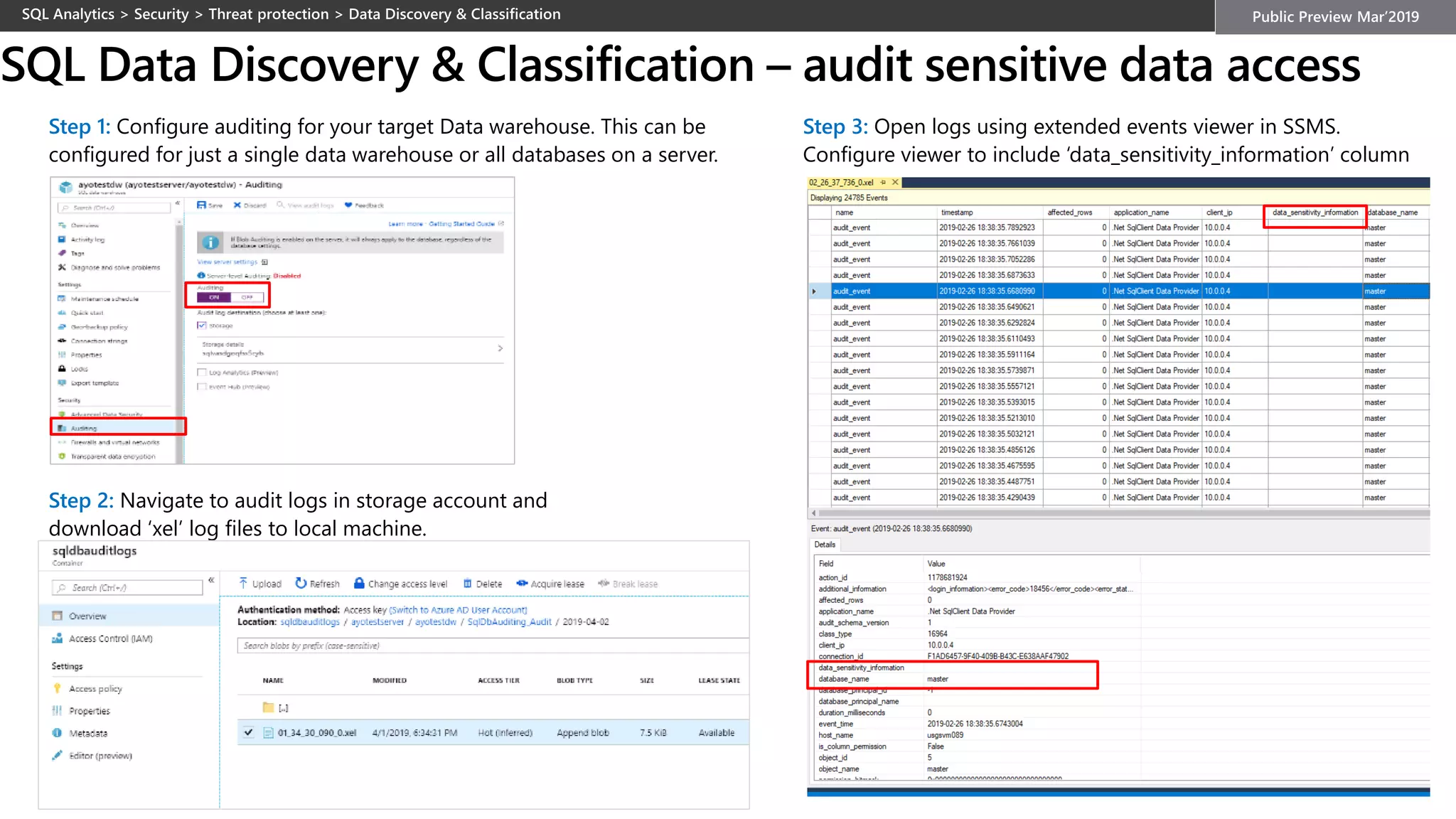The width and height of the screenshot is (1456, 819).
Task: Click the Feedback heart icon
Action: point(348,205)
